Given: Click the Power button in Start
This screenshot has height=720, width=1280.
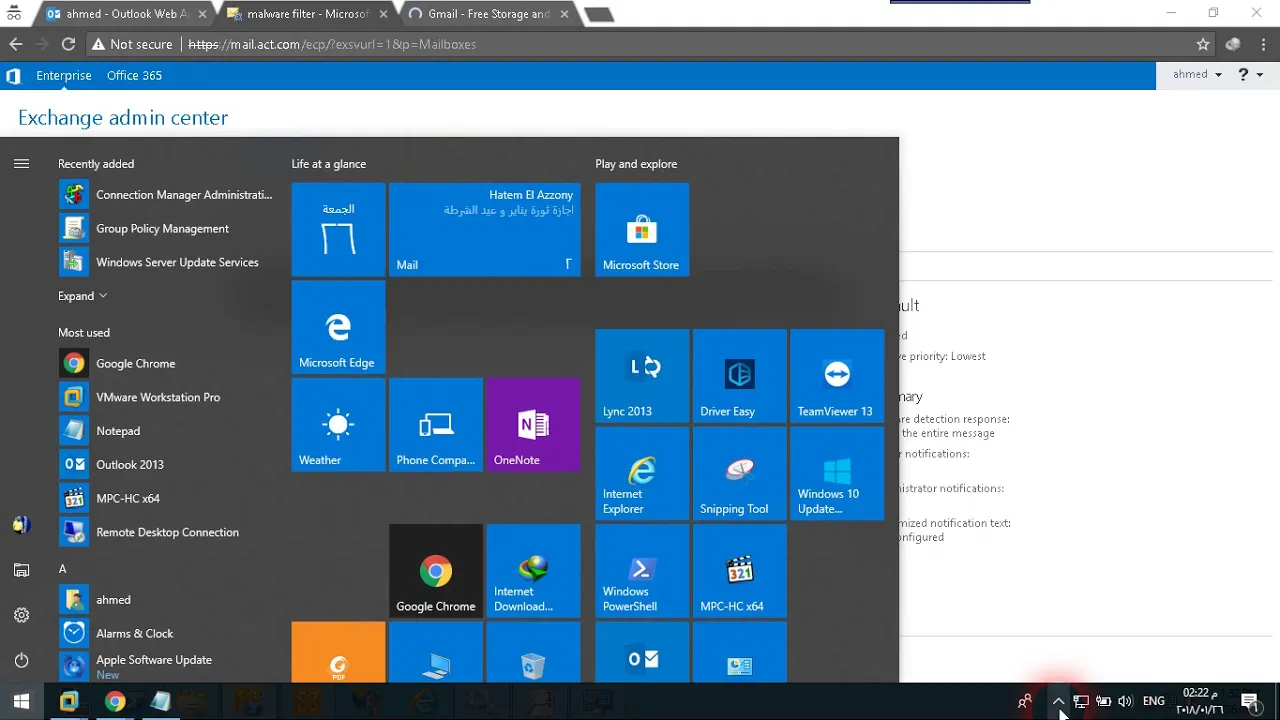Looking at the screenshot, I should click(21, 660).
